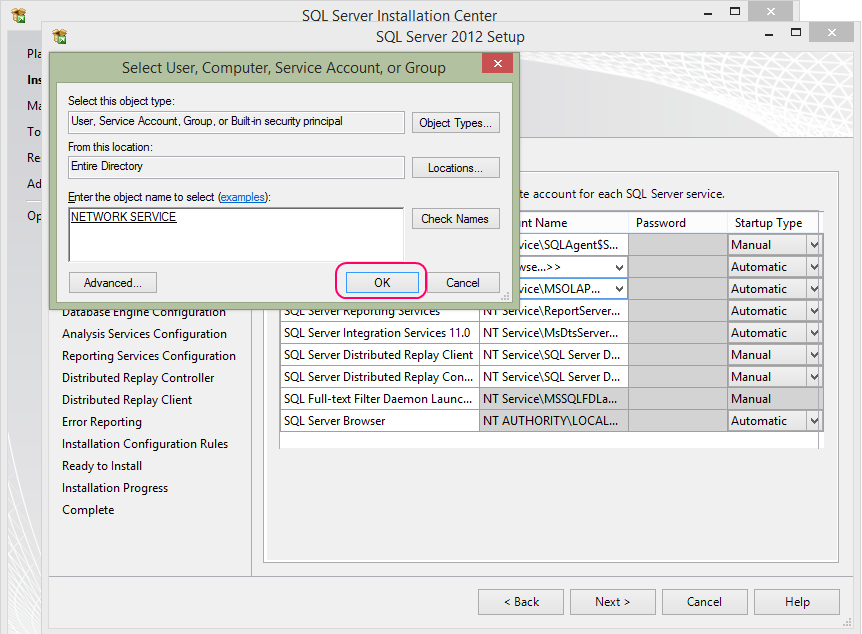Image resolution: width=862 pixels, height=634 pixels.
Task: Expand Startup Type dropdown for Integration Services row
Action: tap(814, 333)
